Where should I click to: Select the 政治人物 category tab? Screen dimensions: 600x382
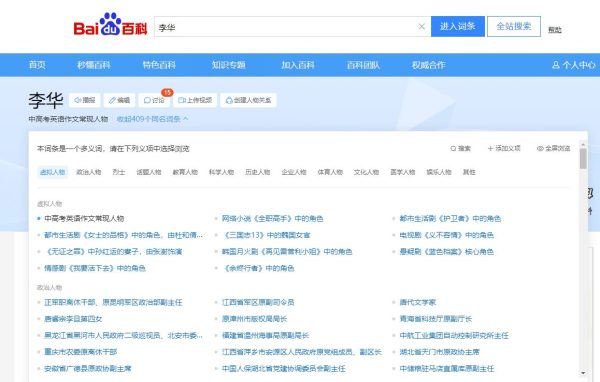click(x=89, y=172)
